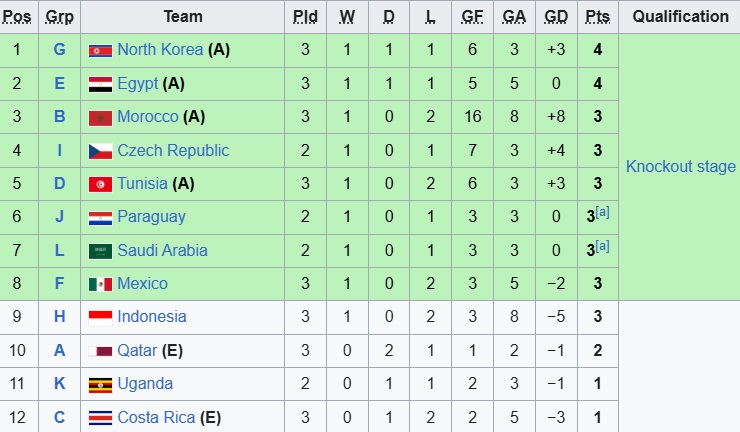The image size is (740, 432).
Task: Click the Uganda flag icon
Action: [x=100, y=384]
